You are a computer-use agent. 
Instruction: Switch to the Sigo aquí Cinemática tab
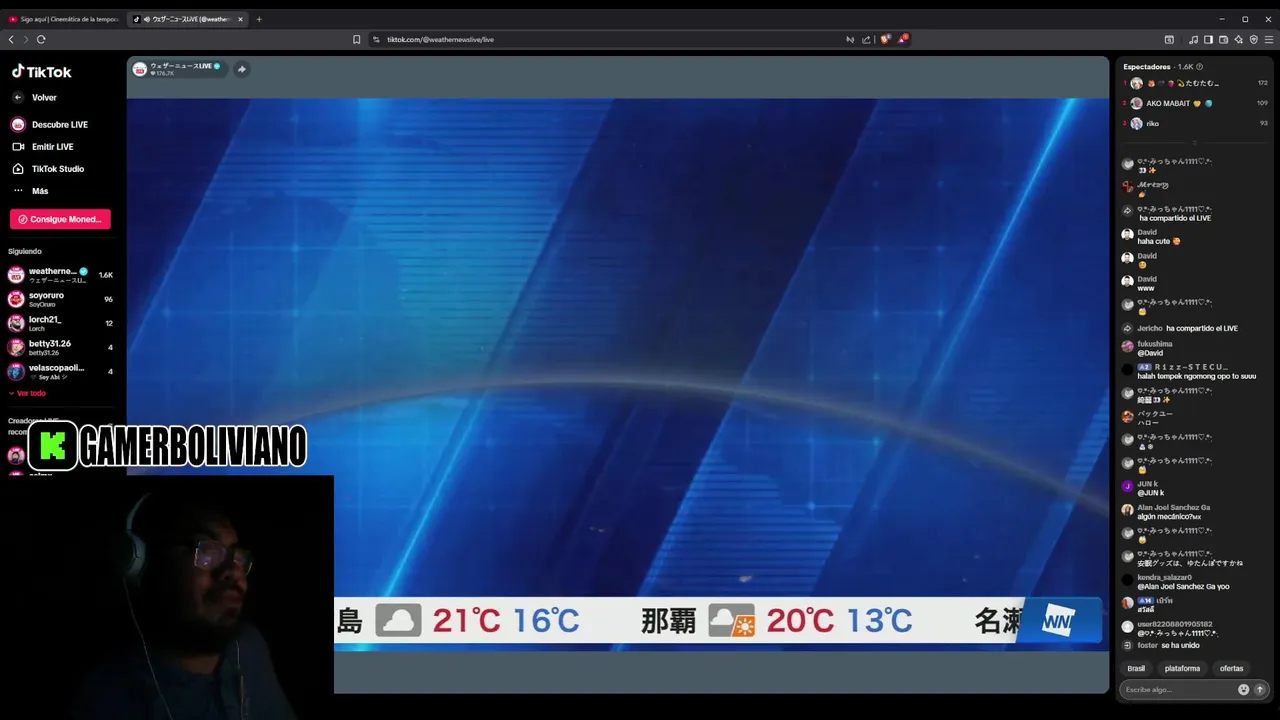click(x=63, y=19)
